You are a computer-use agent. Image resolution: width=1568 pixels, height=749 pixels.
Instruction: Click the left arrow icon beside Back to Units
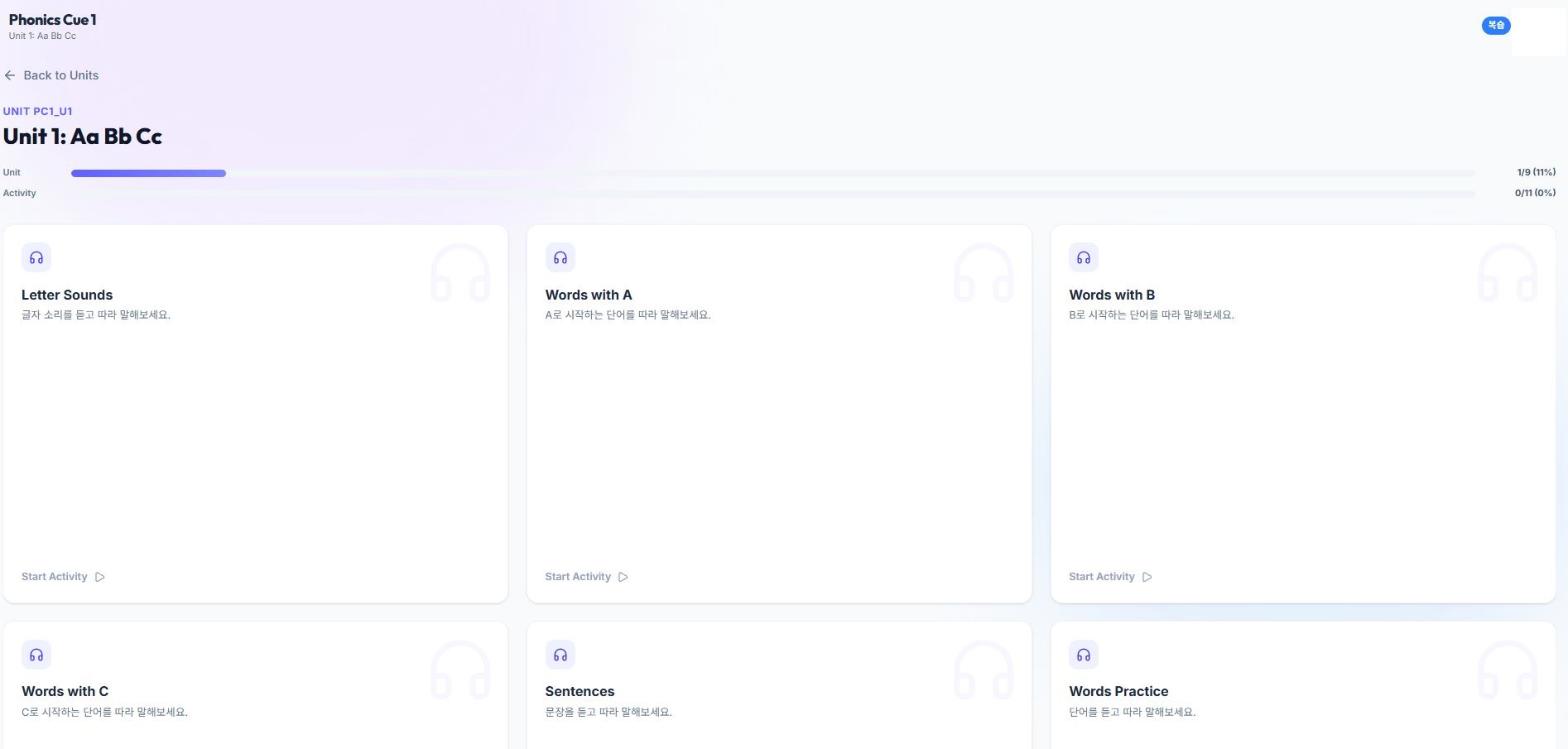pos(10,75)
